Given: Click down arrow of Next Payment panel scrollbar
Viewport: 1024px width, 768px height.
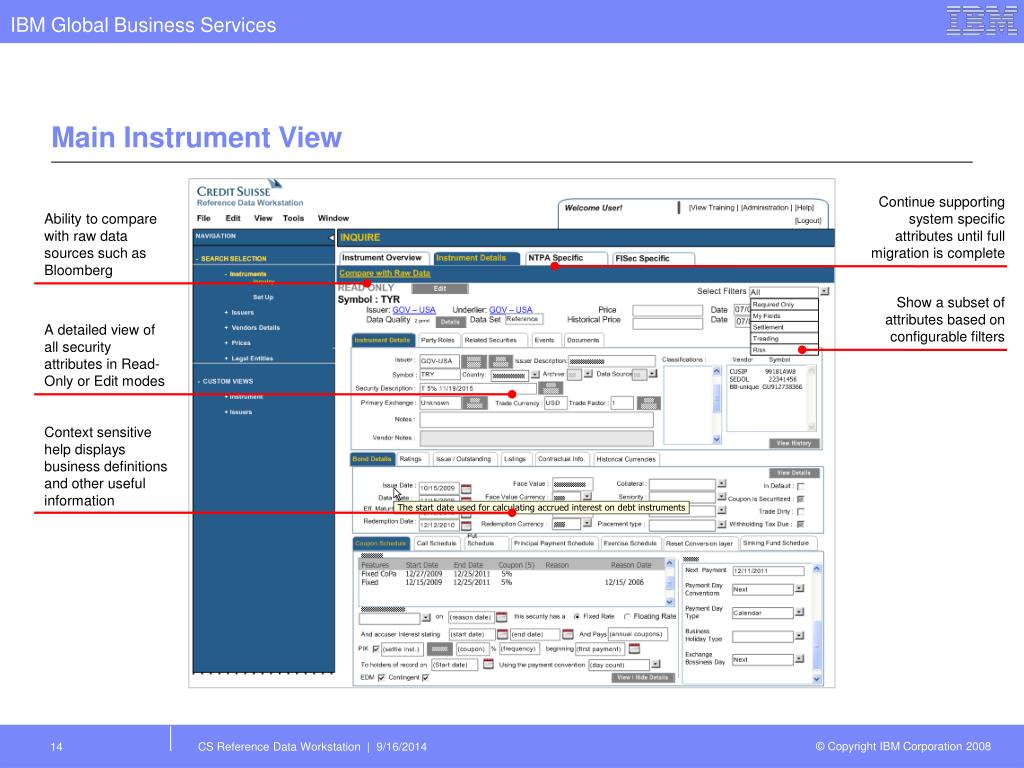Looking at the screenshot, I should (x=816, y=679).
